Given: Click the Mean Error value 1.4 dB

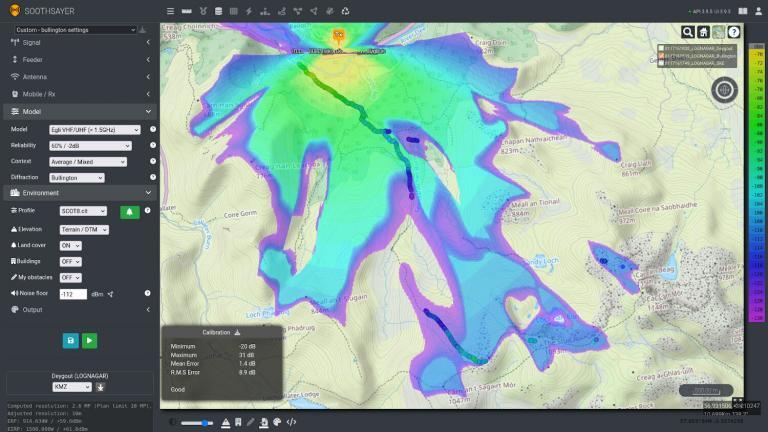Looking at the screenshot, I should coord(247,364).
